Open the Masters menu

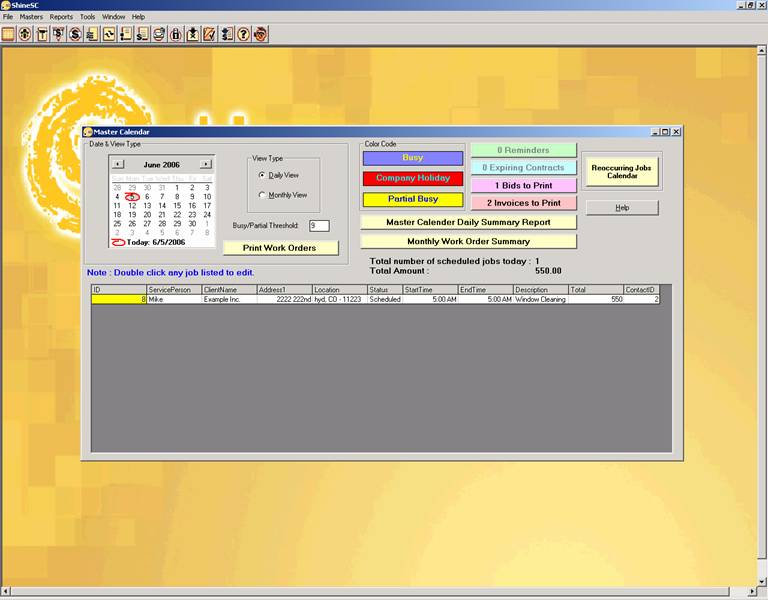31,17
